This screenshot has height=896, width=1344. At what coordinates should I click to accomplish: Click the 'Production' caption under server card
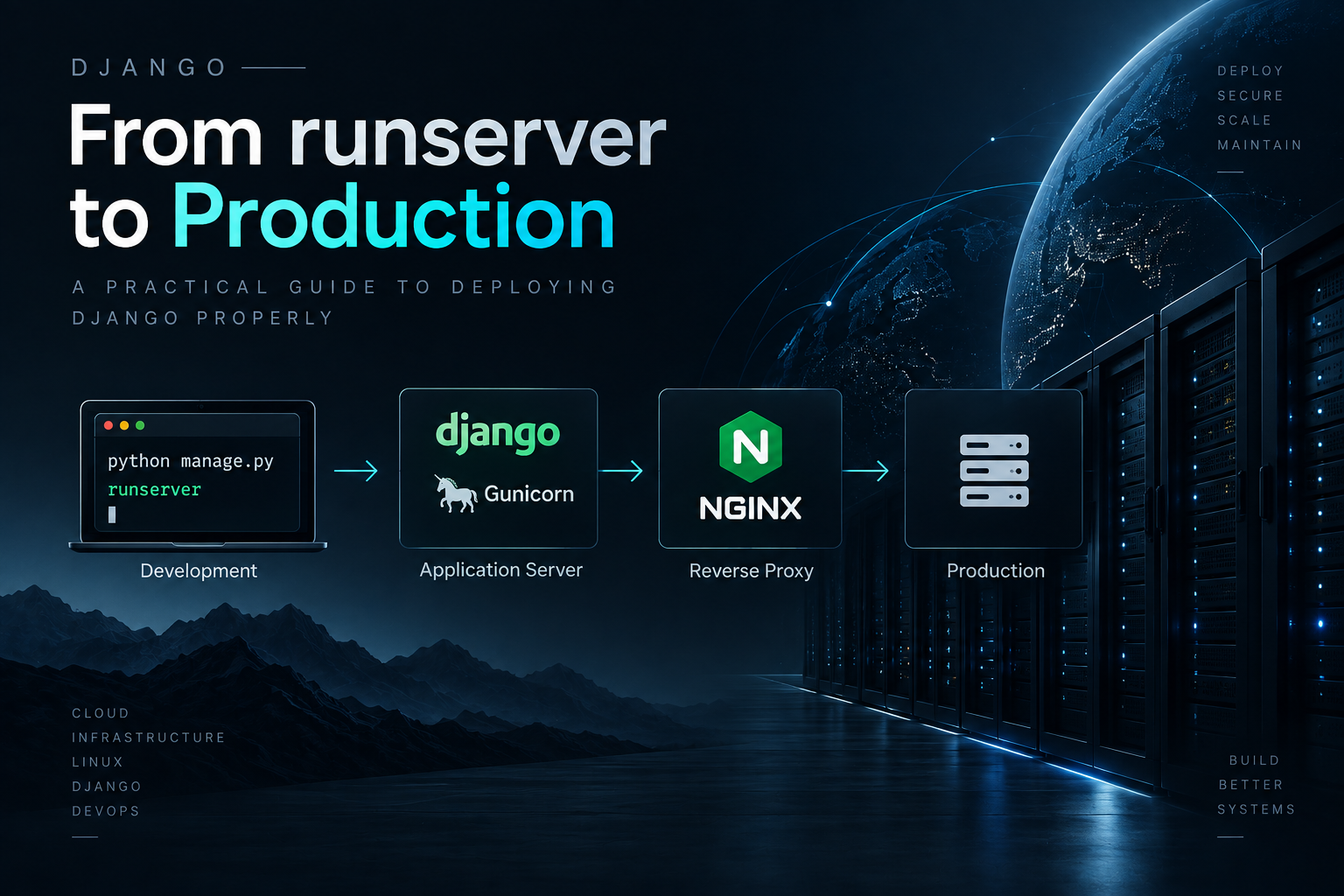click(996, 571)
